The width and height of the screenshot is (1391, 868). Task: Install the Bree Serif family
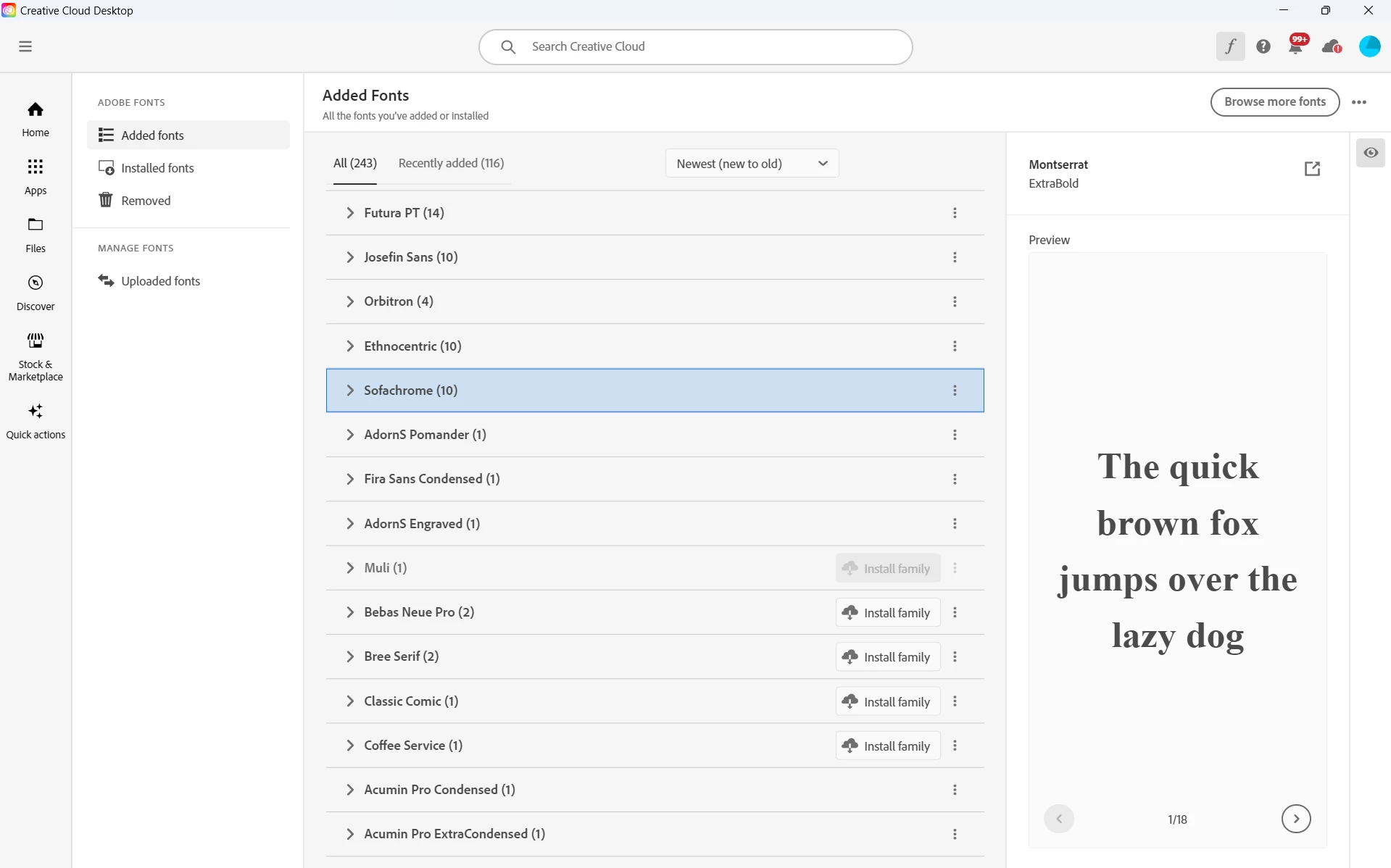[888, 656]
